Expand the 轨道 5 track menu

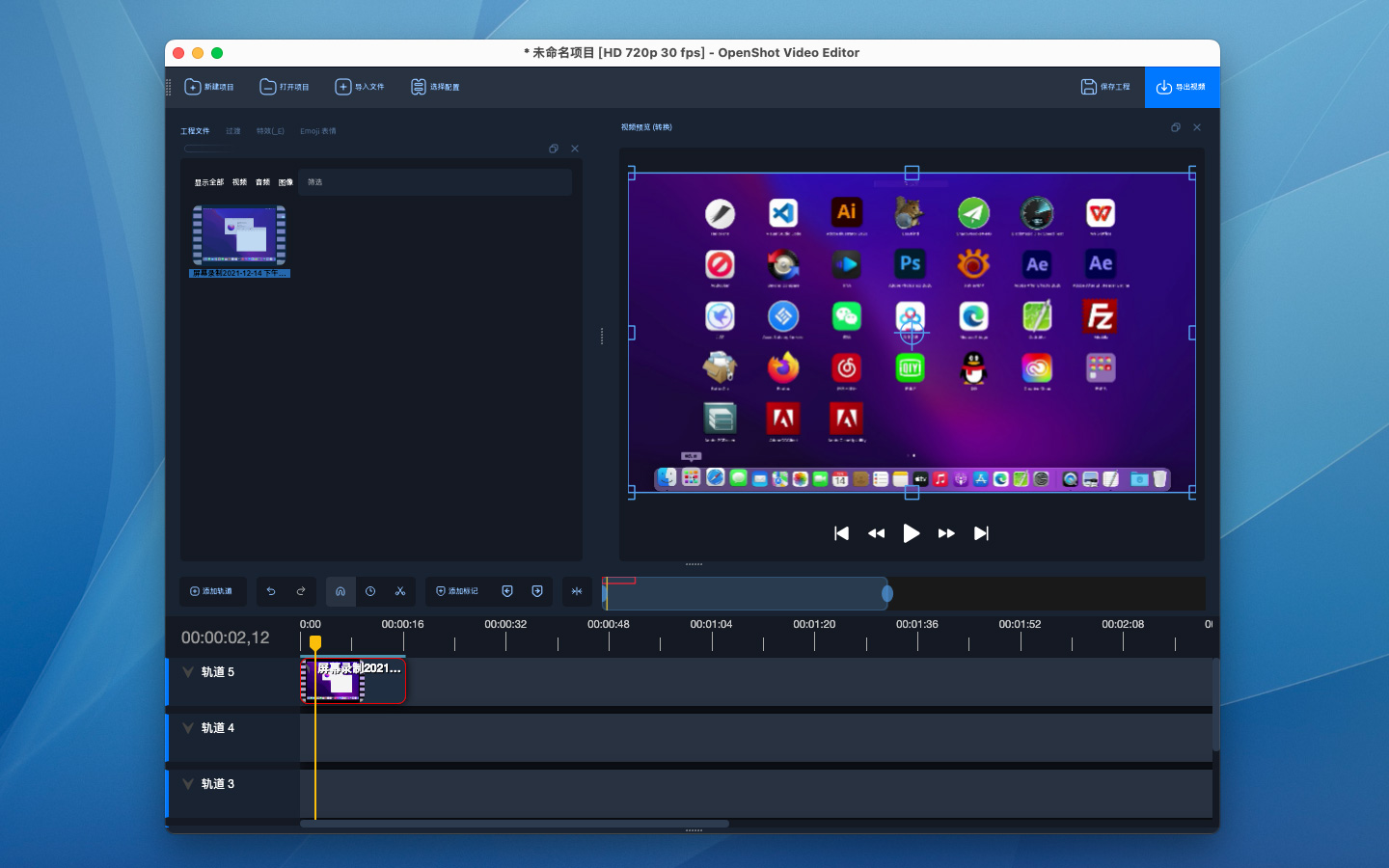188,672
